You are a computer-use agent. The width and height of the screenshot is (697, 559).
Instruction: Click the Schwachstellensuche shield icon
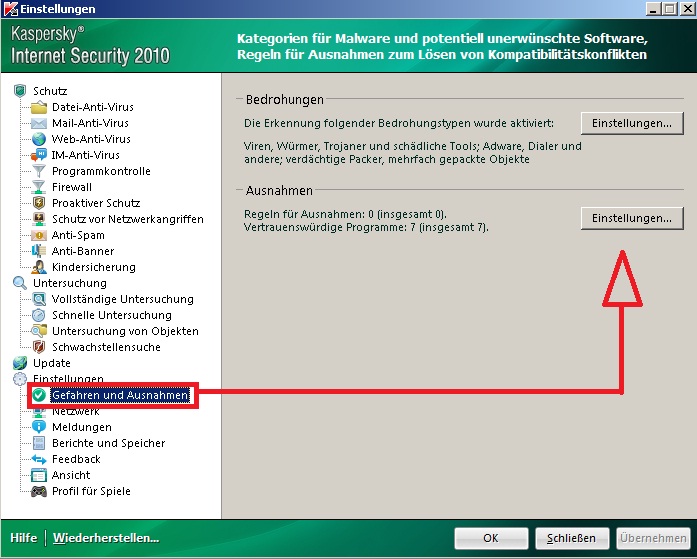(x=39, y=347)
